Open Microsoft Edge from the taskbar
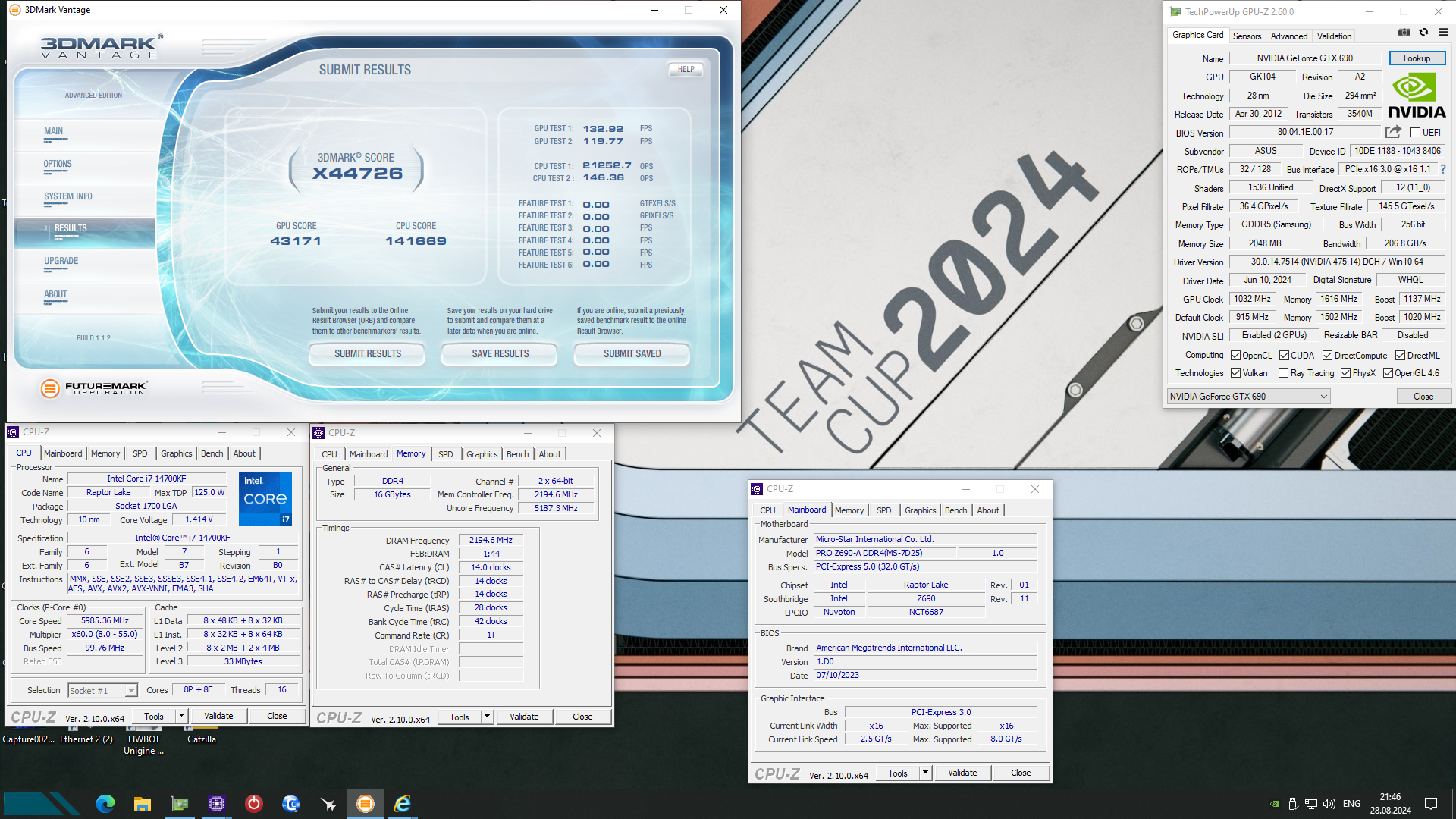1456x819 pixels. click(x=105, y=803)
